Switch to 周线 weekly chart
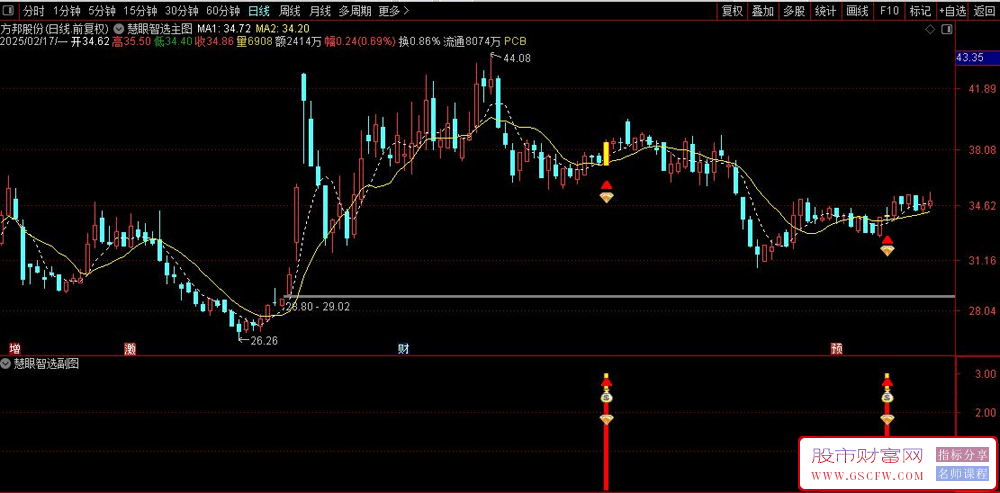Viewport: 1000px width, 493px height. pyautogui.click(x=290, y=10)
